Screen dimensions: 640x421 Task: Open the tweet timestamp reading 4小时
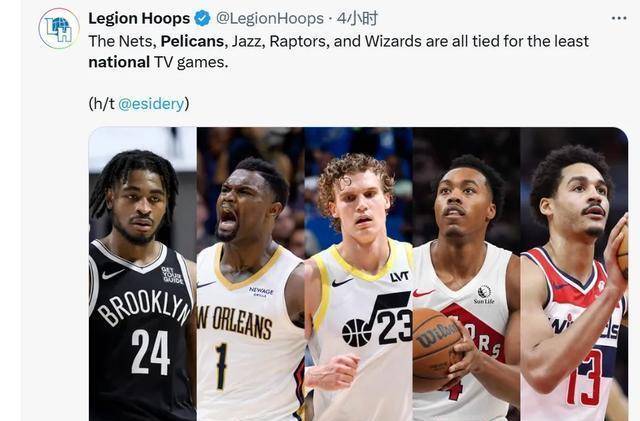tap(357, 18)
